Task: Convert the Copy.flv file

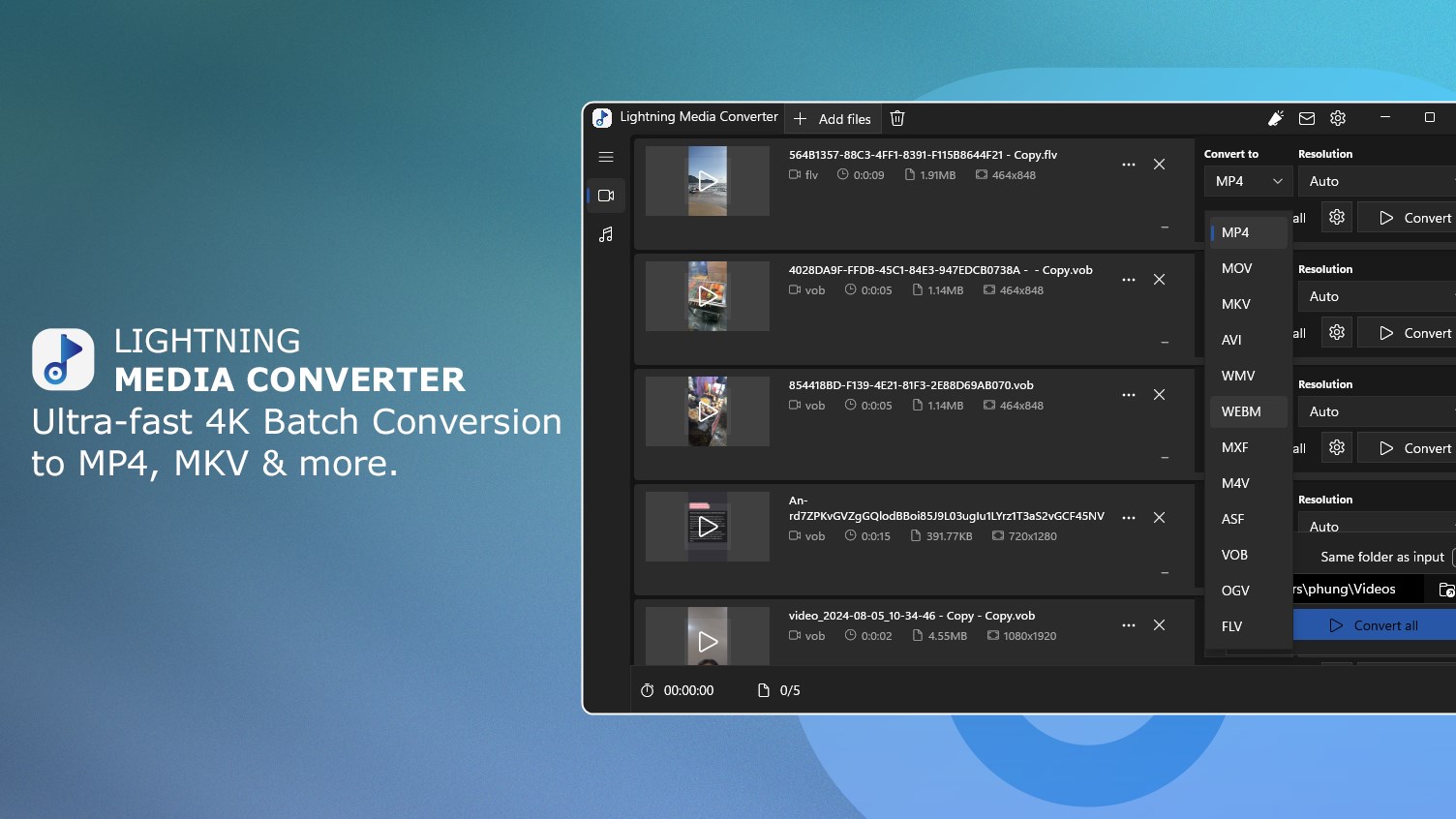Action: click(1407, 218)
